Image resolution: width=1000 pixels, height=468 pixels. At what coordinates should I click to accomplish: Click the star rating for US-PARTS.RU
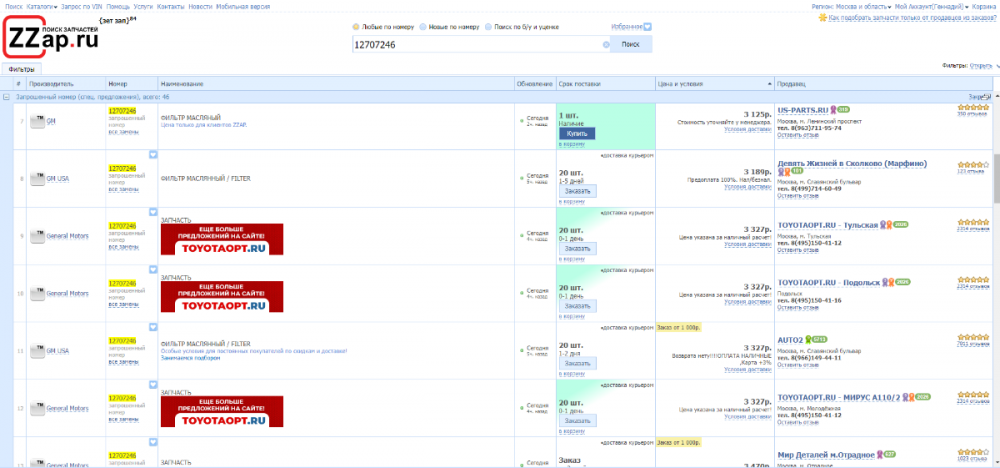[972, 108]
